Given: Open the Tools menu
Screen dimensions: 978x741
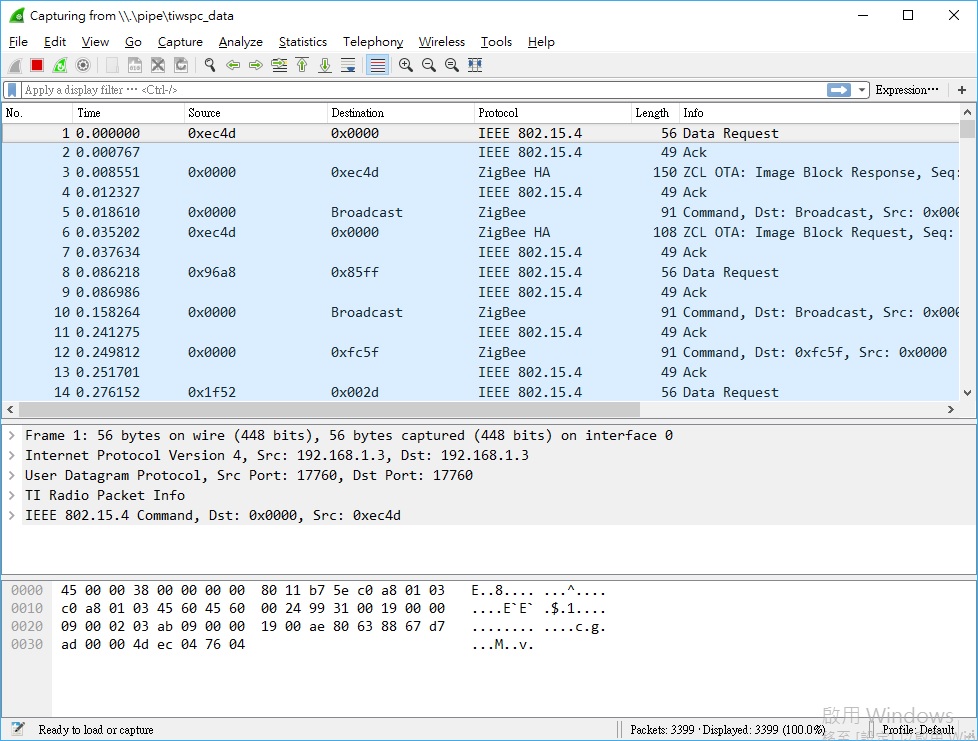Looking at the screenshot, I should pyautogui.click(x=496, y=42).
